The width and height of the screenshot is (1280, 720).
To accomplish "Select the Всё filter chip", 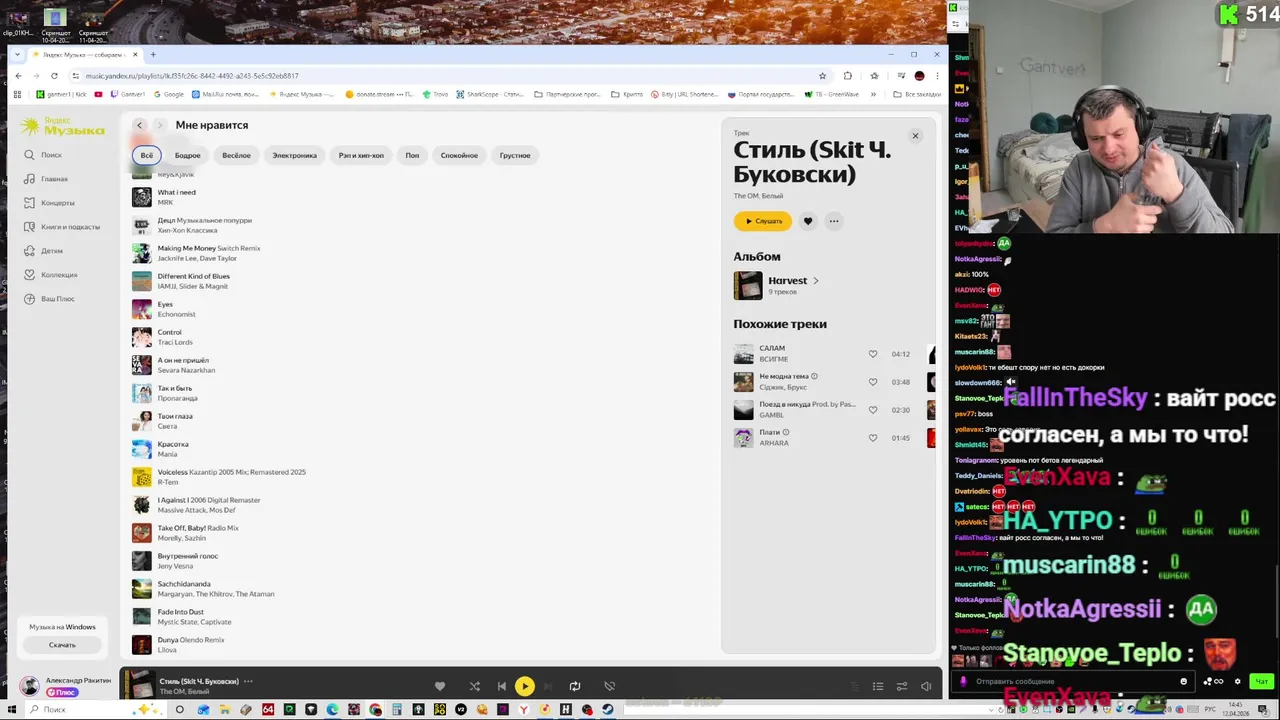I will coord(146,155).
